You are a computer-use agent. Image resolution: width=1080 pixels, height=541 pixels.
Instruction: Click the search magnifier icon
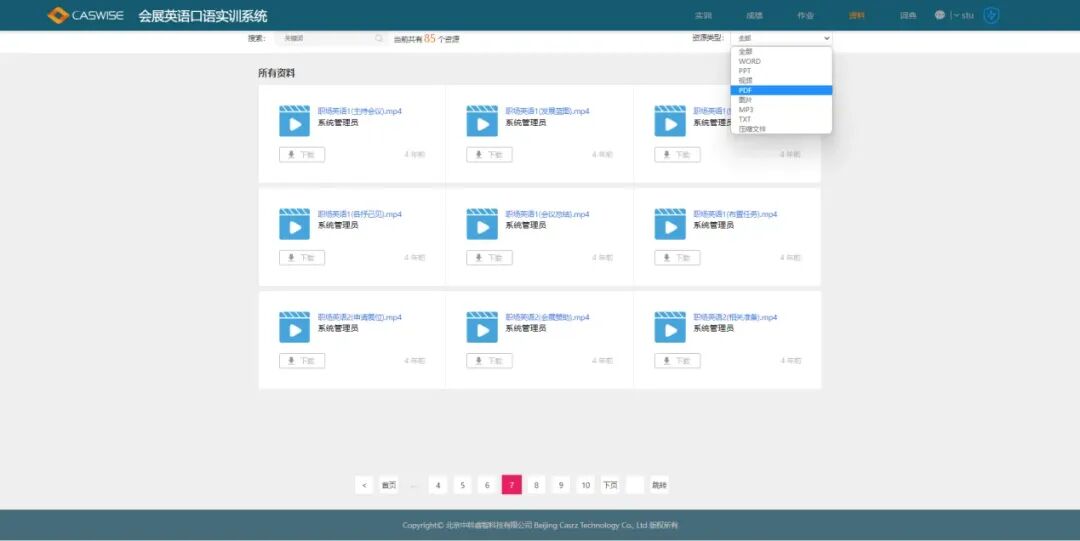point(379,38)
